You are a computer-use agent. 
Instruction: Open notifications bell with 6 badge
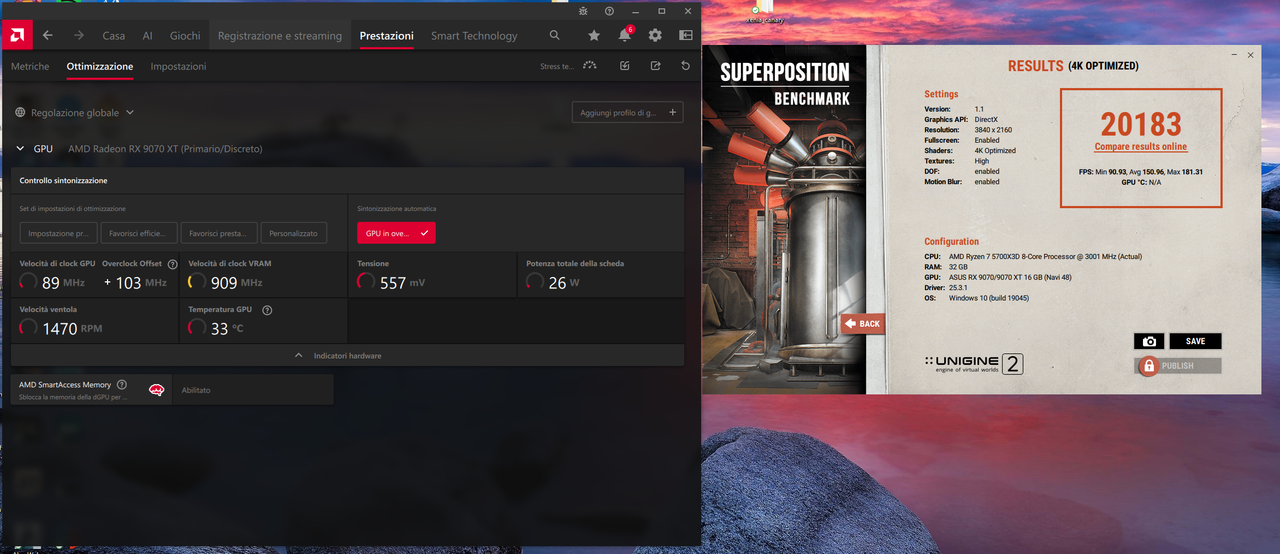click(x=625, y=34)
